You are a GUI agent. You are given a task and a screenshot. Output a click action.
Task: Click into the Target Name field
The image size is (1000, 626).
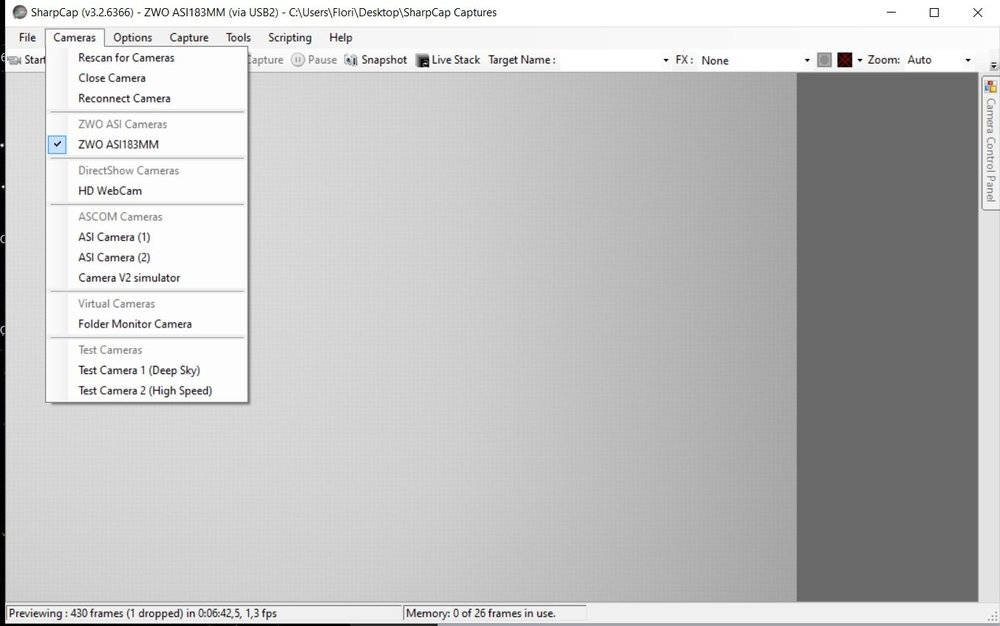pyautogui.click(x=609, y=60)
